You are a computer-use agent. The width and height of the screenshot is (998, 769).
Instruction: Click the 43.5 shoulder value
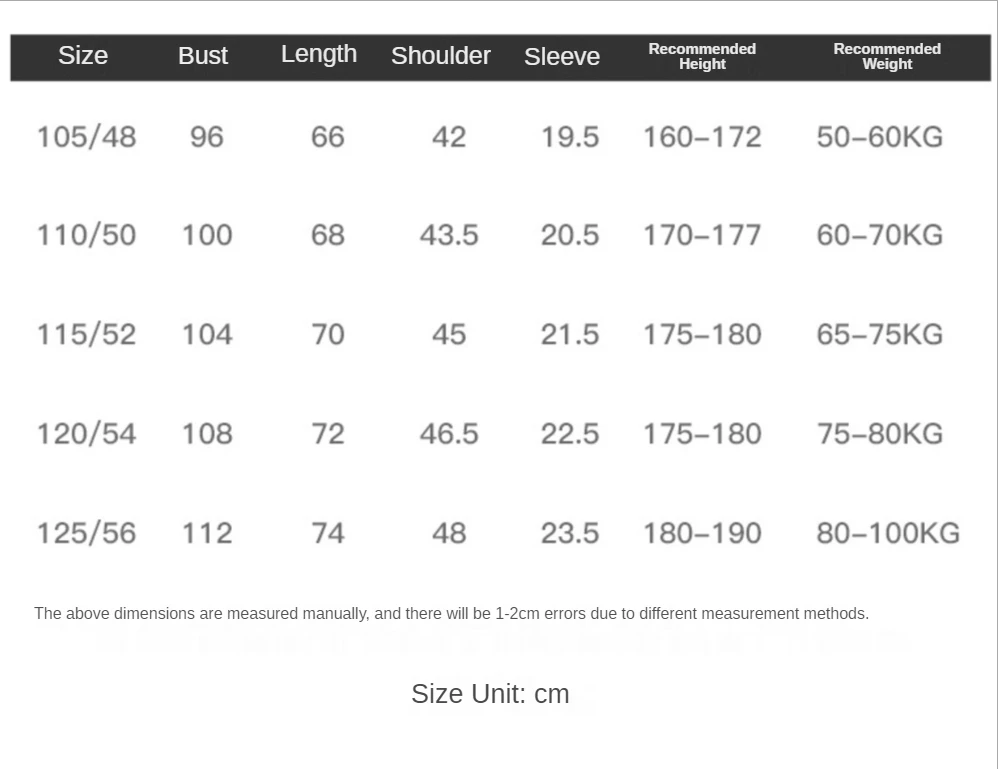(449, 235)
